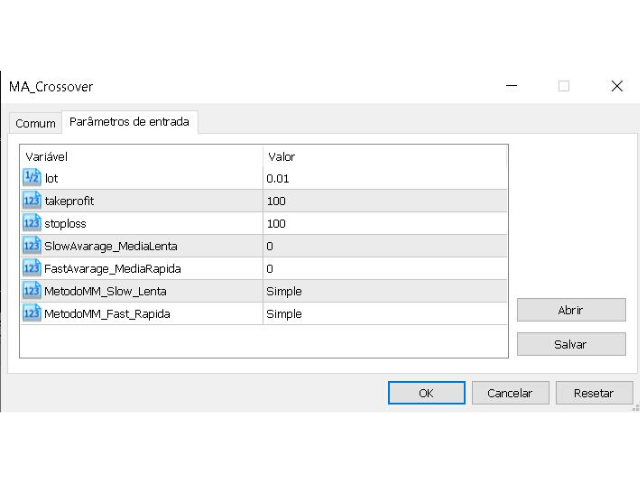Image resolution: width=640 pixels, height=480 pixels.
Task: Click the icon beside MetodoMM_Slow_Lenta
Action: (32, 291)
